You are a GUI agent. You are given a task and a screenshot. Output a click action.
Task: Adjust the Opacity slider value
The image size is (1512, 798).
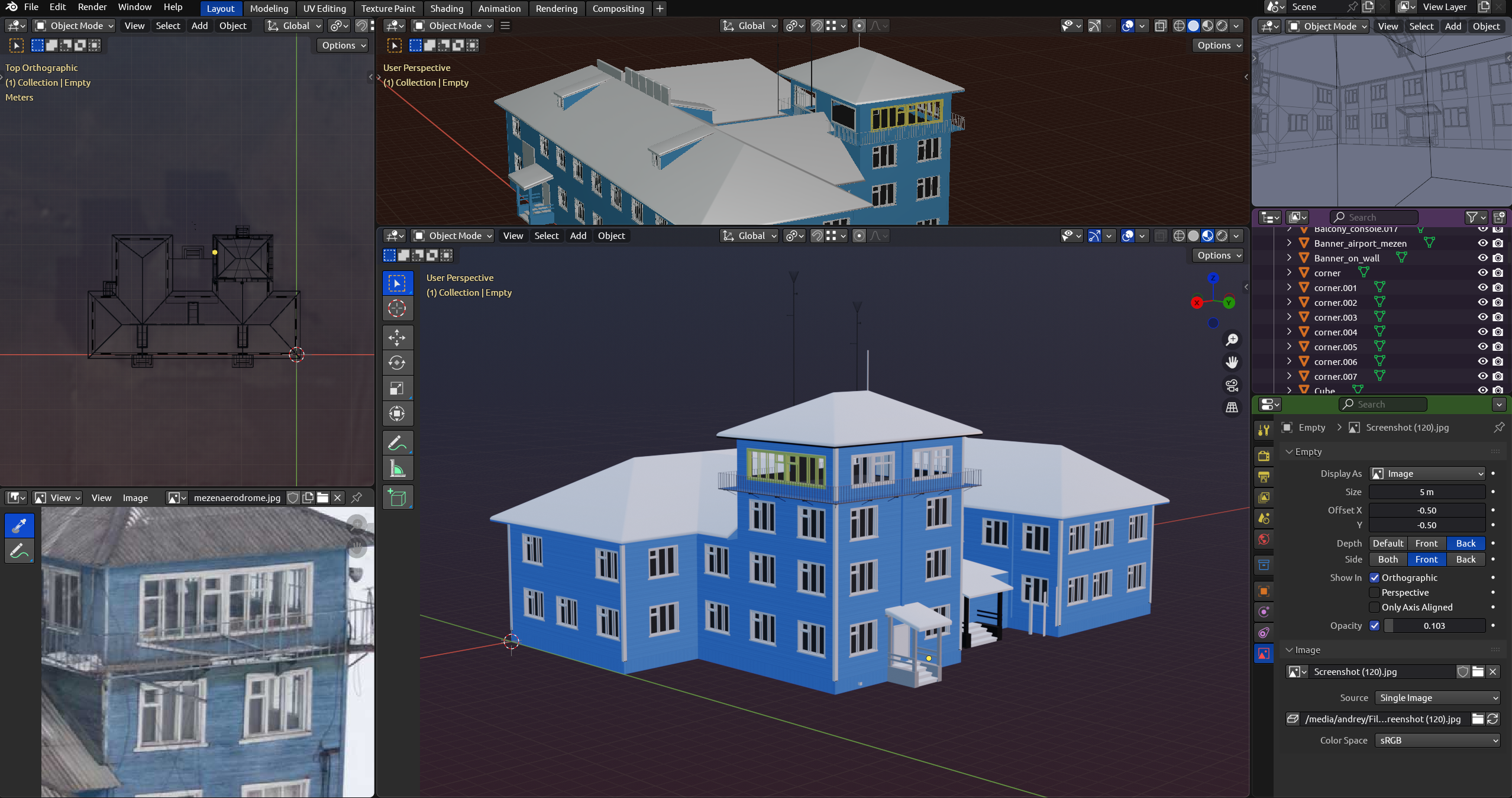click(x=1433, y=625)
